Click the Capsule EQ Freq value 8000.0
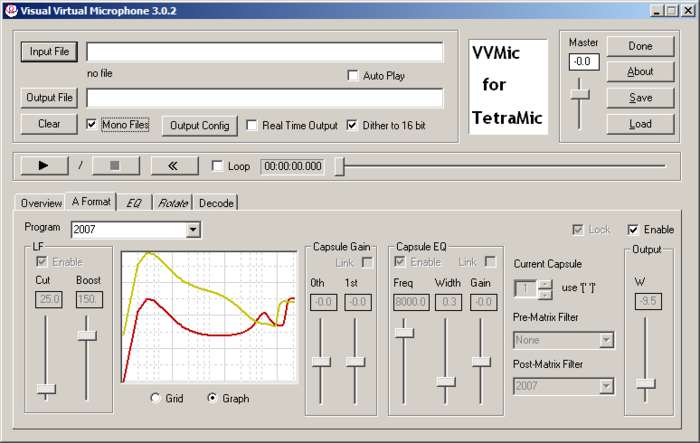Viewport: 700px width, 443px height. [411, 302]
